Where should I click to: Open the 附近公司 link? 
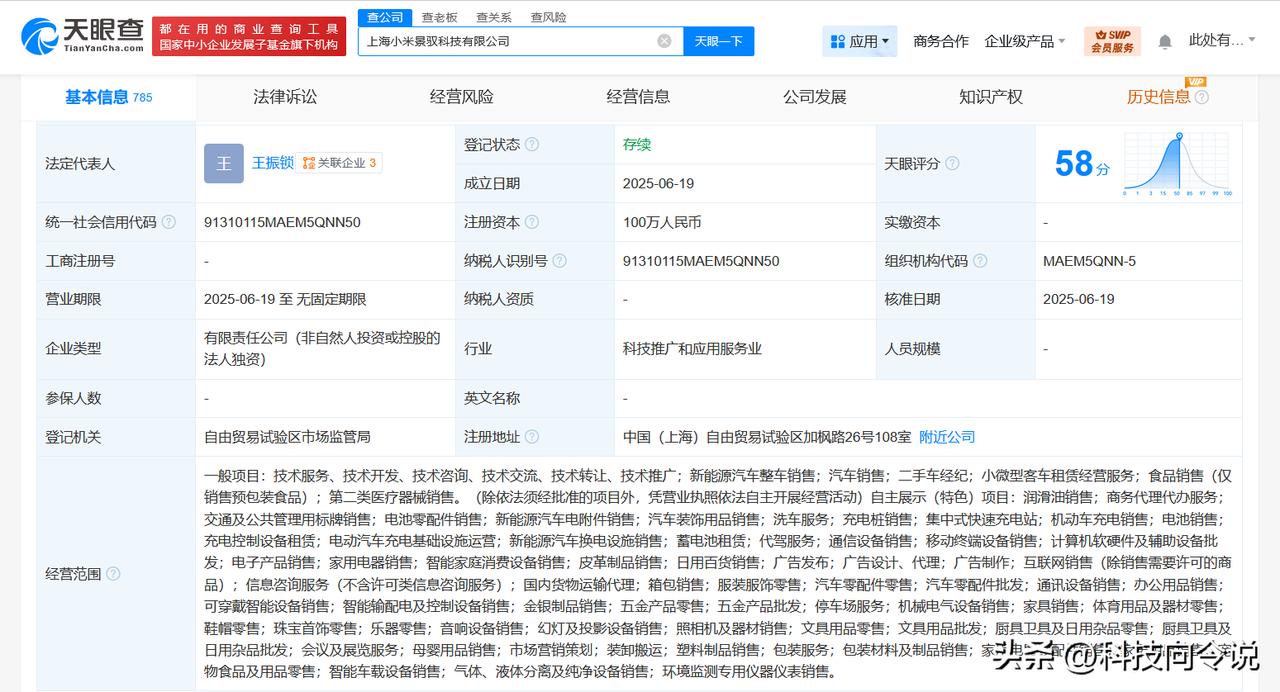pos(947,437)
